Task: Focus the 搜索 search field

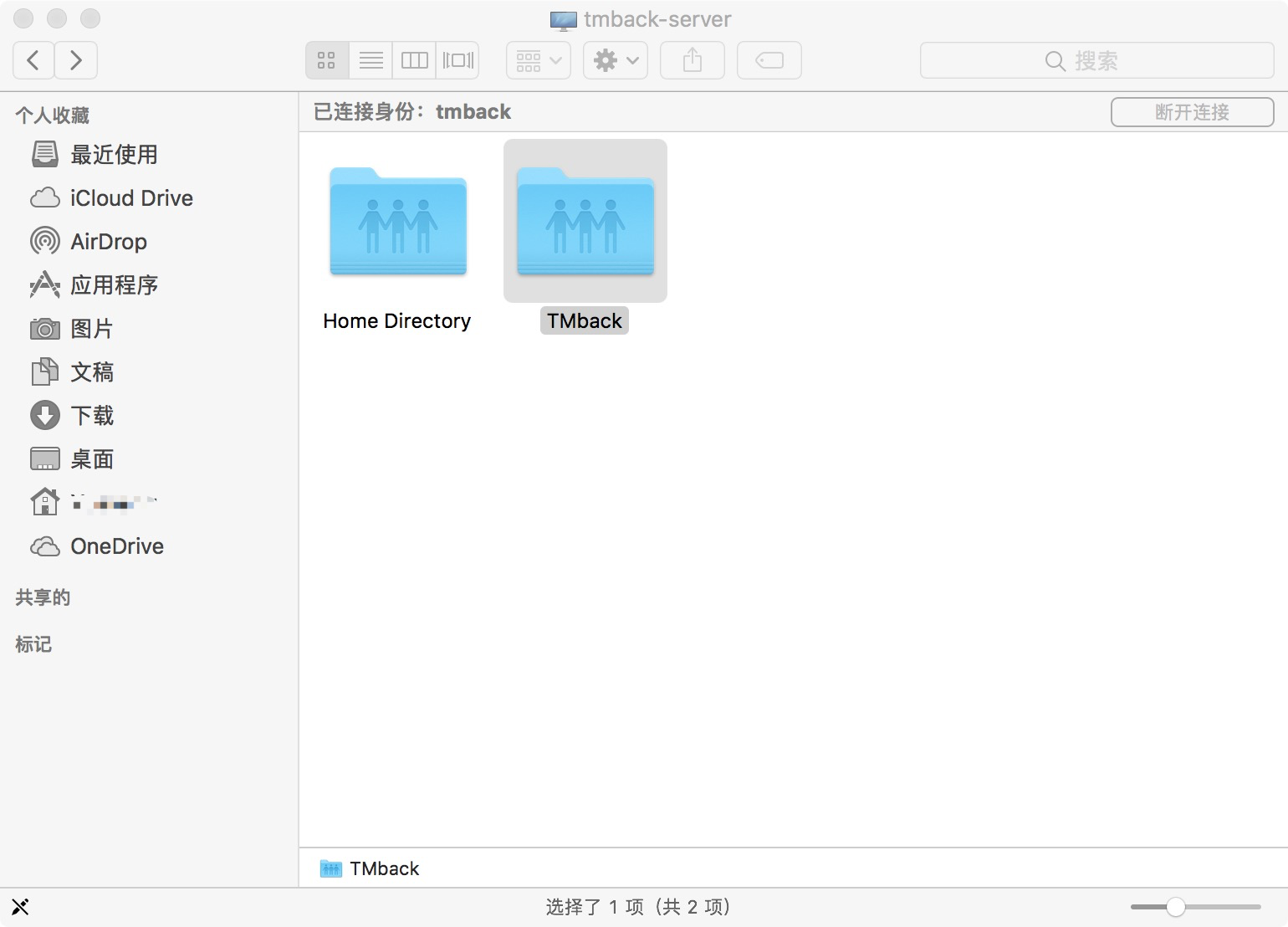Action: [x=1096, y=60]
